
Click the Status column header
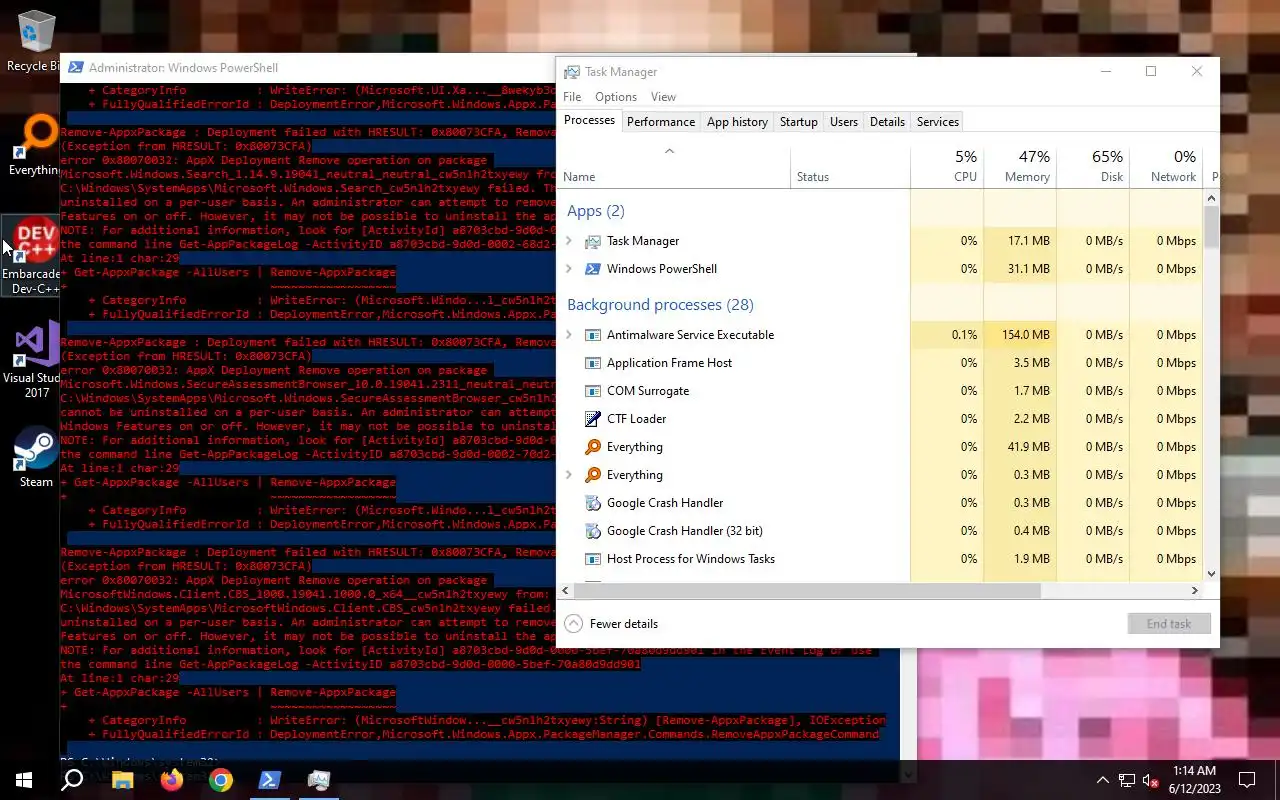(850, 167)
